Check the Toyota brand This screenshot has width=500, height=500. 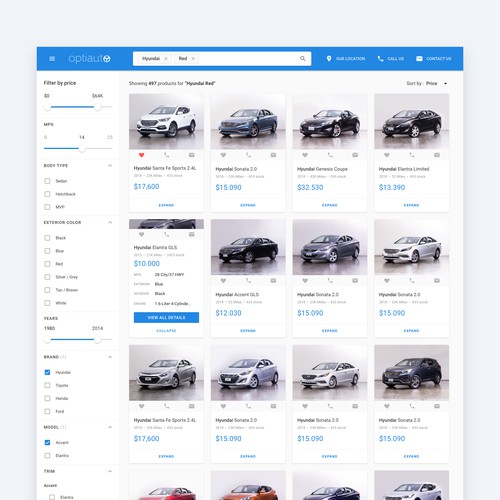(x=47, y=385)
